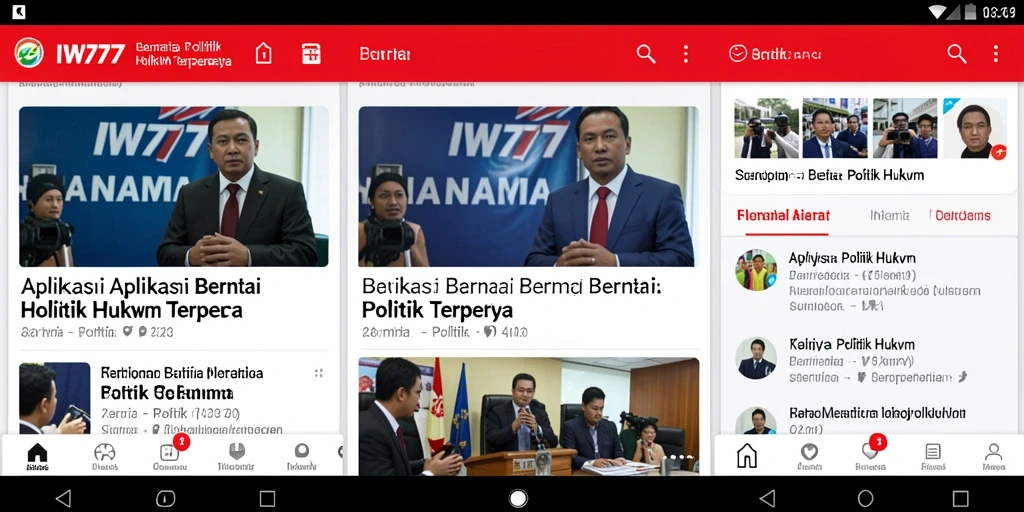The height and width of the screenshot is (512, 1024).
Task: Open the Politik Terperya article's blue-suit photo
Action: coord(528,187)
